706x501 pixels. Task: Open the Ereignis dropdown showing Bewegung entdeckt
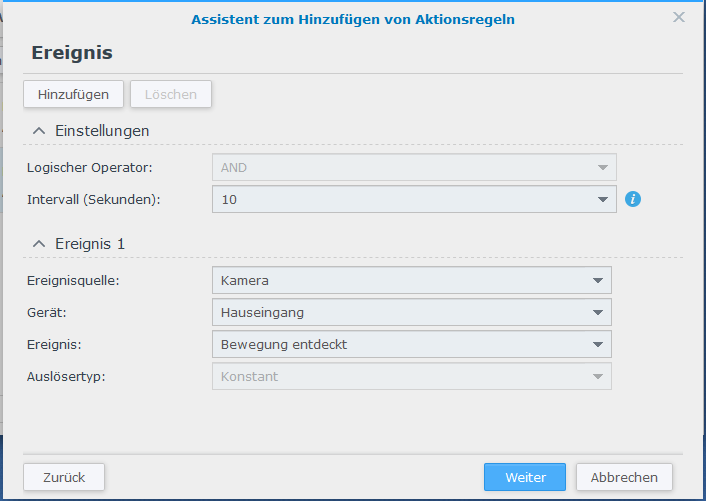[412, 344]
